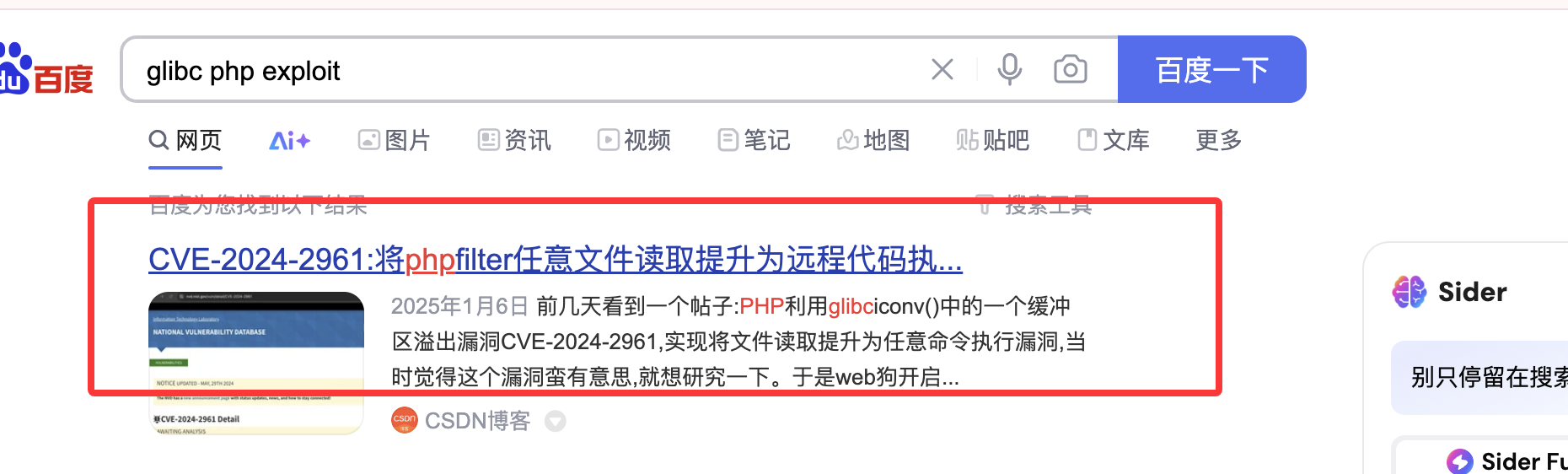The width and height of the screenshot is (1568, 474).
Task: Switch to the Ai+ search tab
Action: [x=289, y=141]
